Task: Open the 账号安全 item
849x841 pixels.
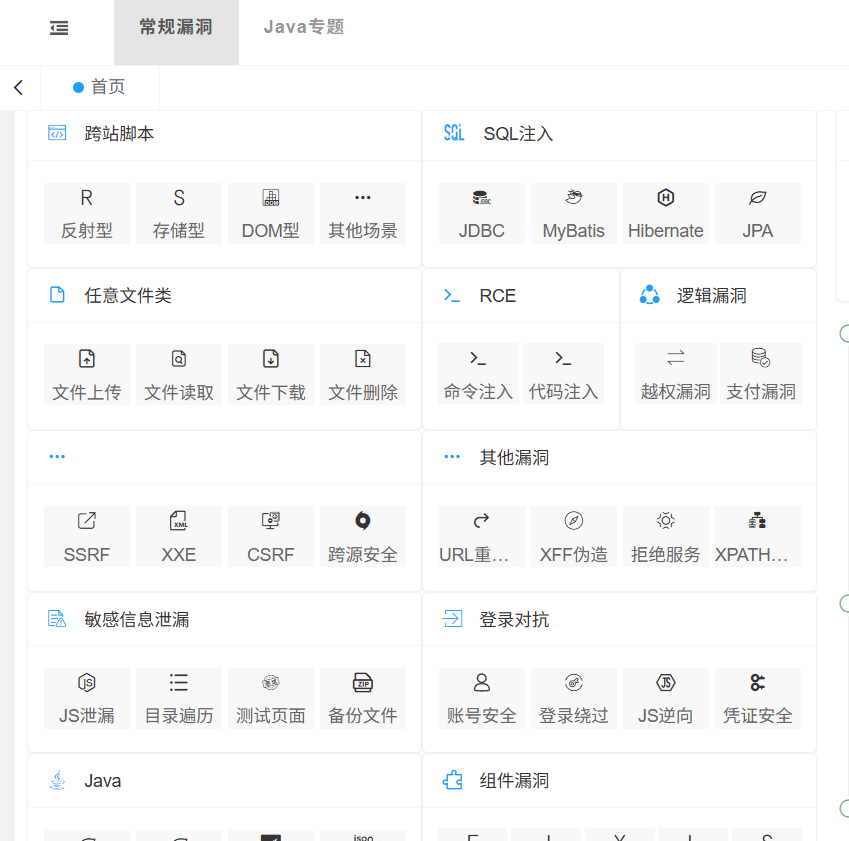Action: point(481,698)
